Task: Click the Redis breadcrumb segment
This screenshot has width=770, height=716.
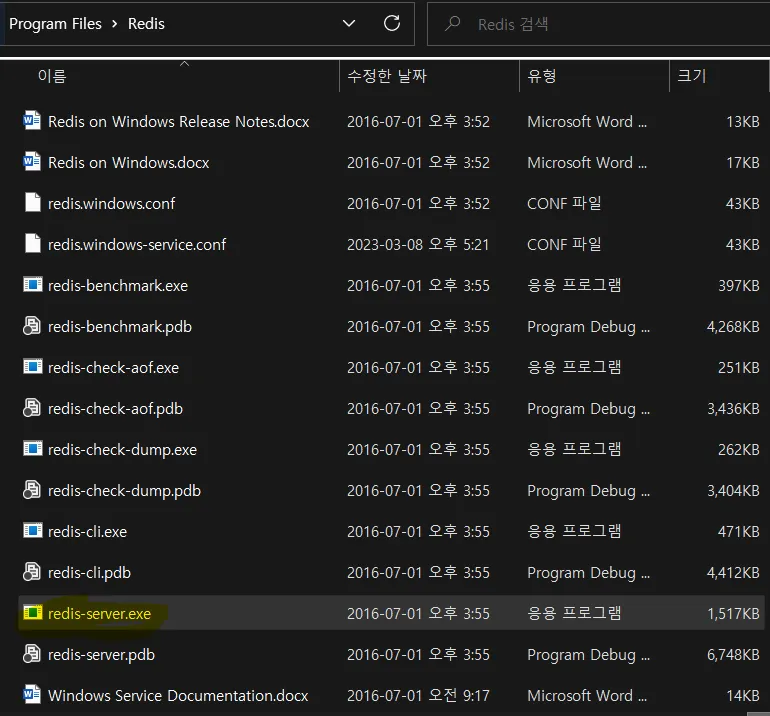Action: coord(146,24)
